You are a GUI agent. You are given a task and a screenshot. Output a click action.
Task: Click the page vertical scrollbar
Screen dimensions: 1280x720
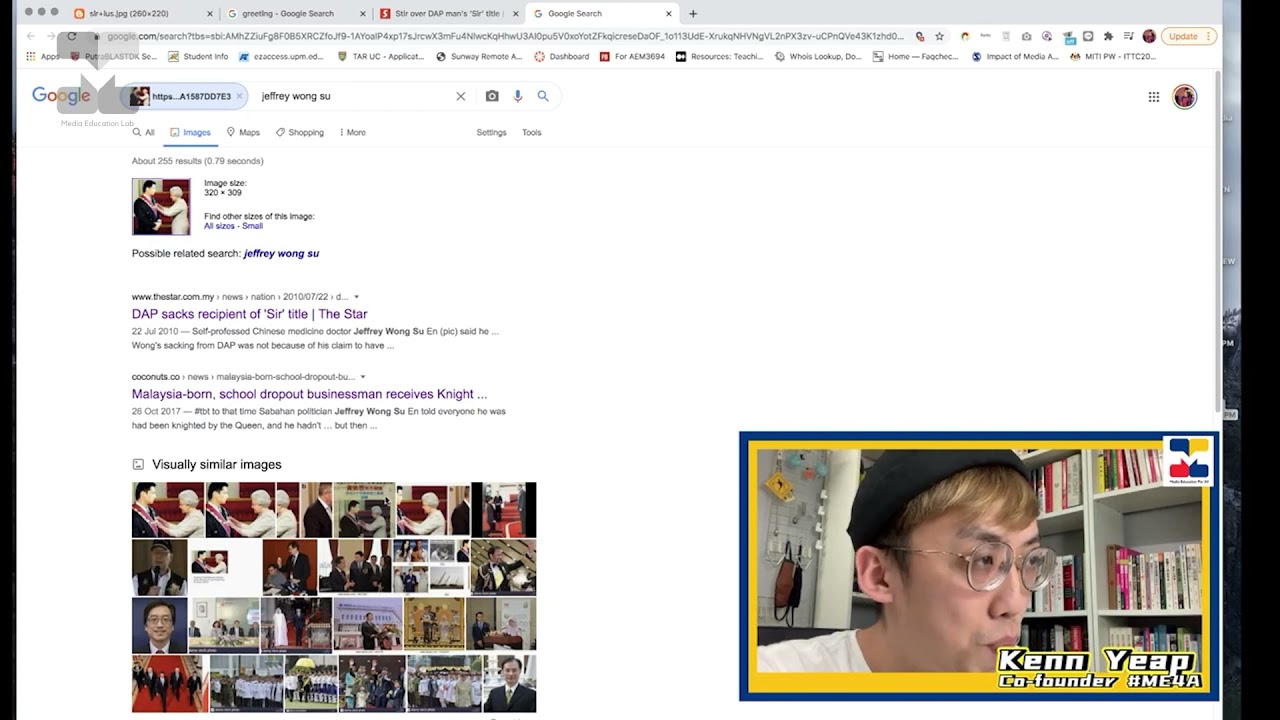click(1217, 240)
